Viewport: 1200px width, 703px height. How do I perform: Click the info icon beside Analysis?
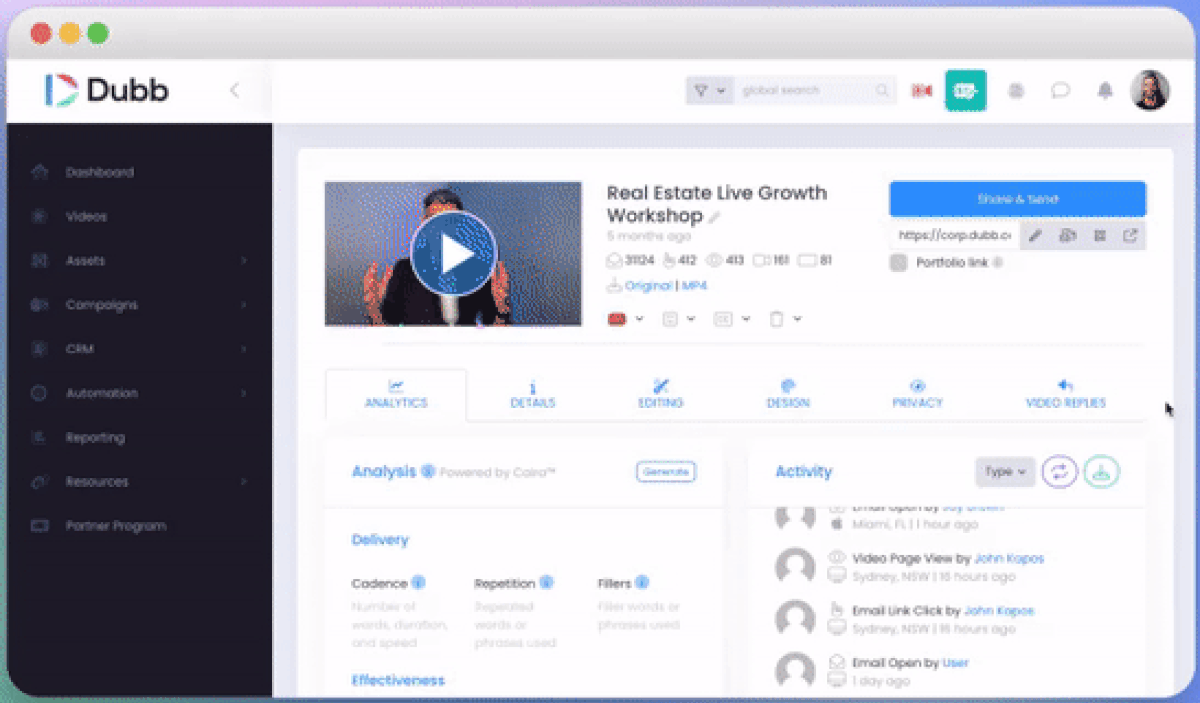428,471
